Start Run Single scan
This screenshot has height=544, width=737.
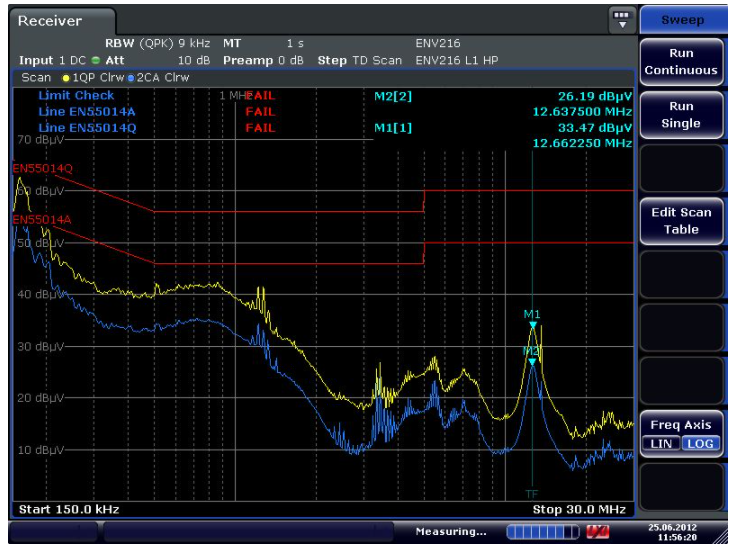click(x=681, y=115)
